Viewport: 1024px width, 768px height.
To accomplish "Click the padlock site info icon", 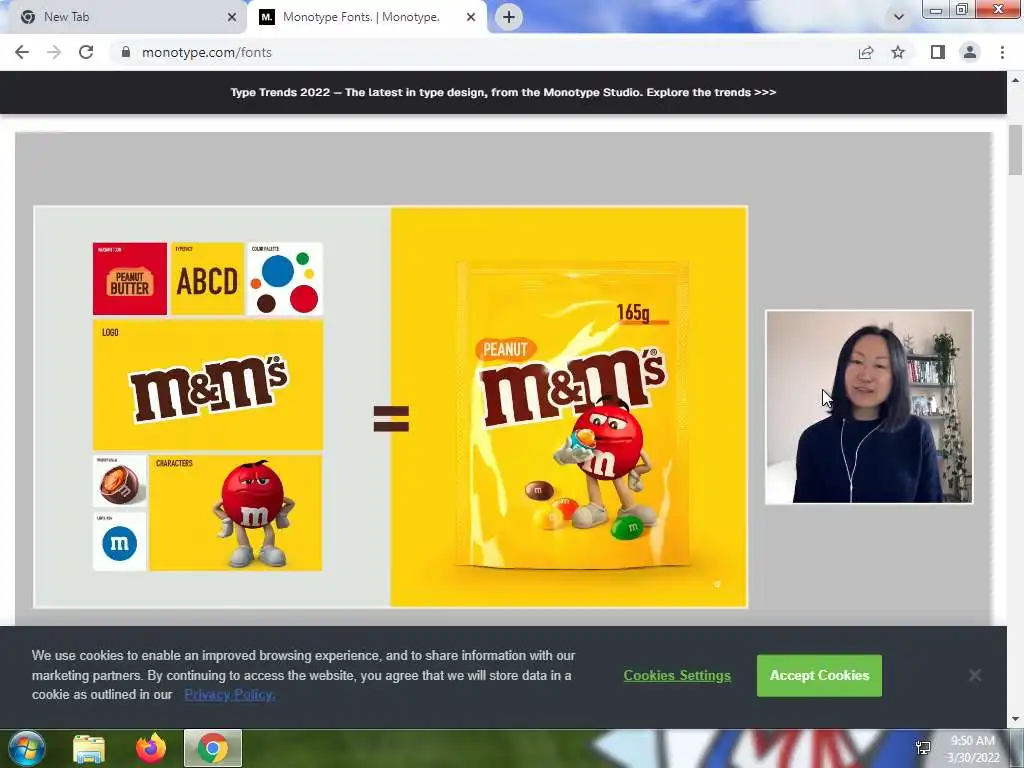I will [126, 52].
